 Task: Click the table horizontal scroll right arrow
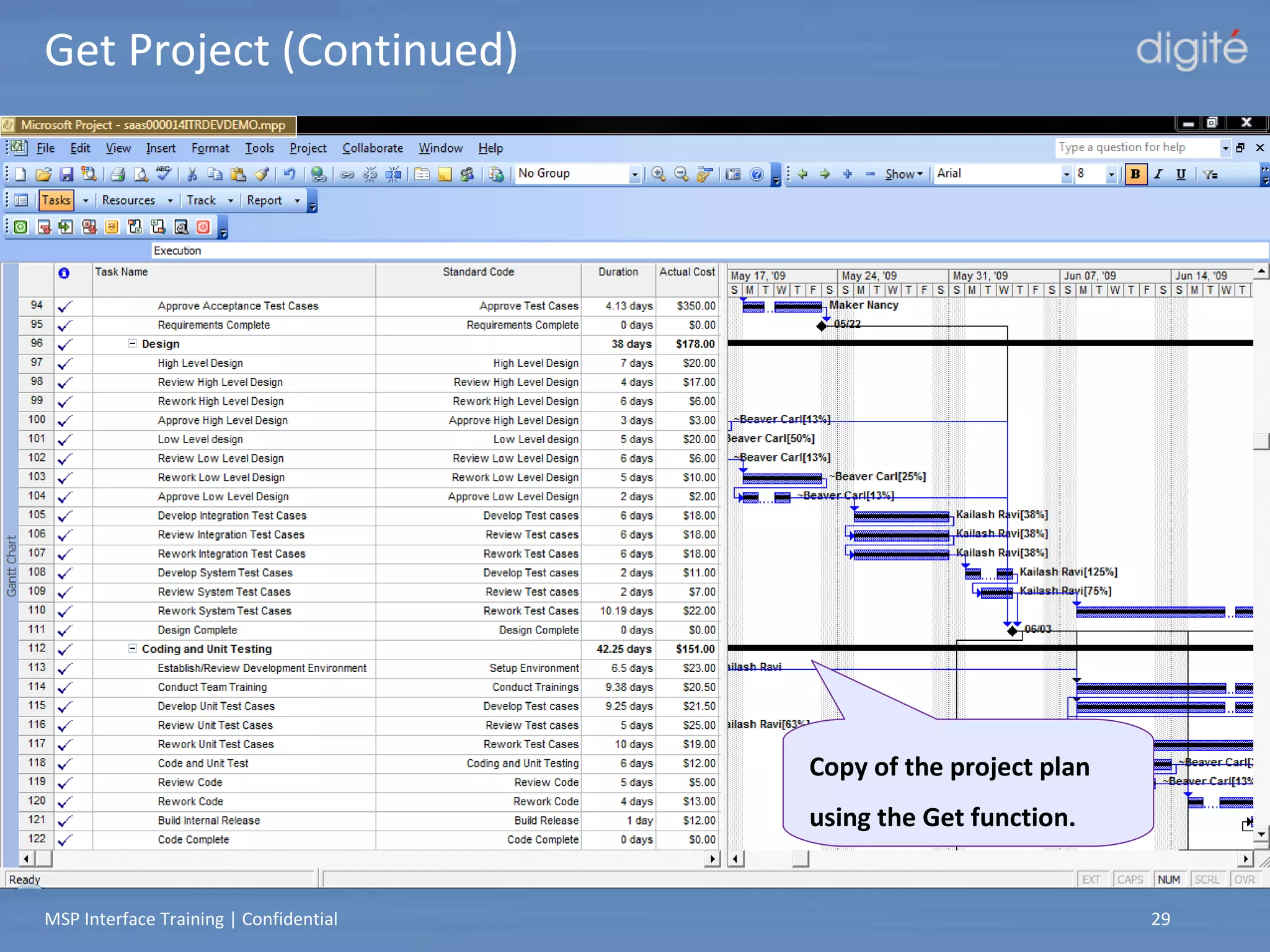tap(712, 859)
